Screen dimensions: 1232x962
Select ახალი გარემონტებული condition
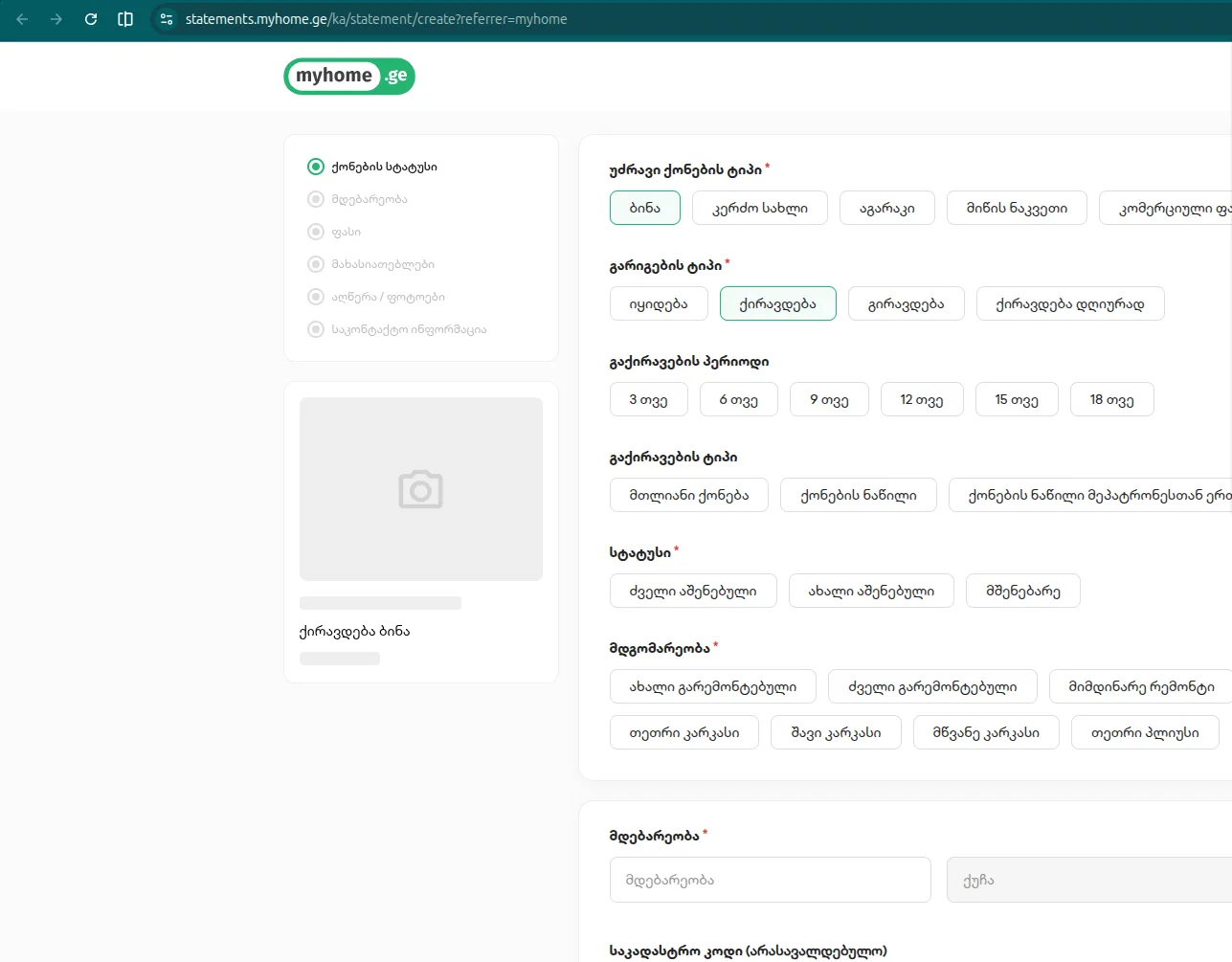pos(713,686)
